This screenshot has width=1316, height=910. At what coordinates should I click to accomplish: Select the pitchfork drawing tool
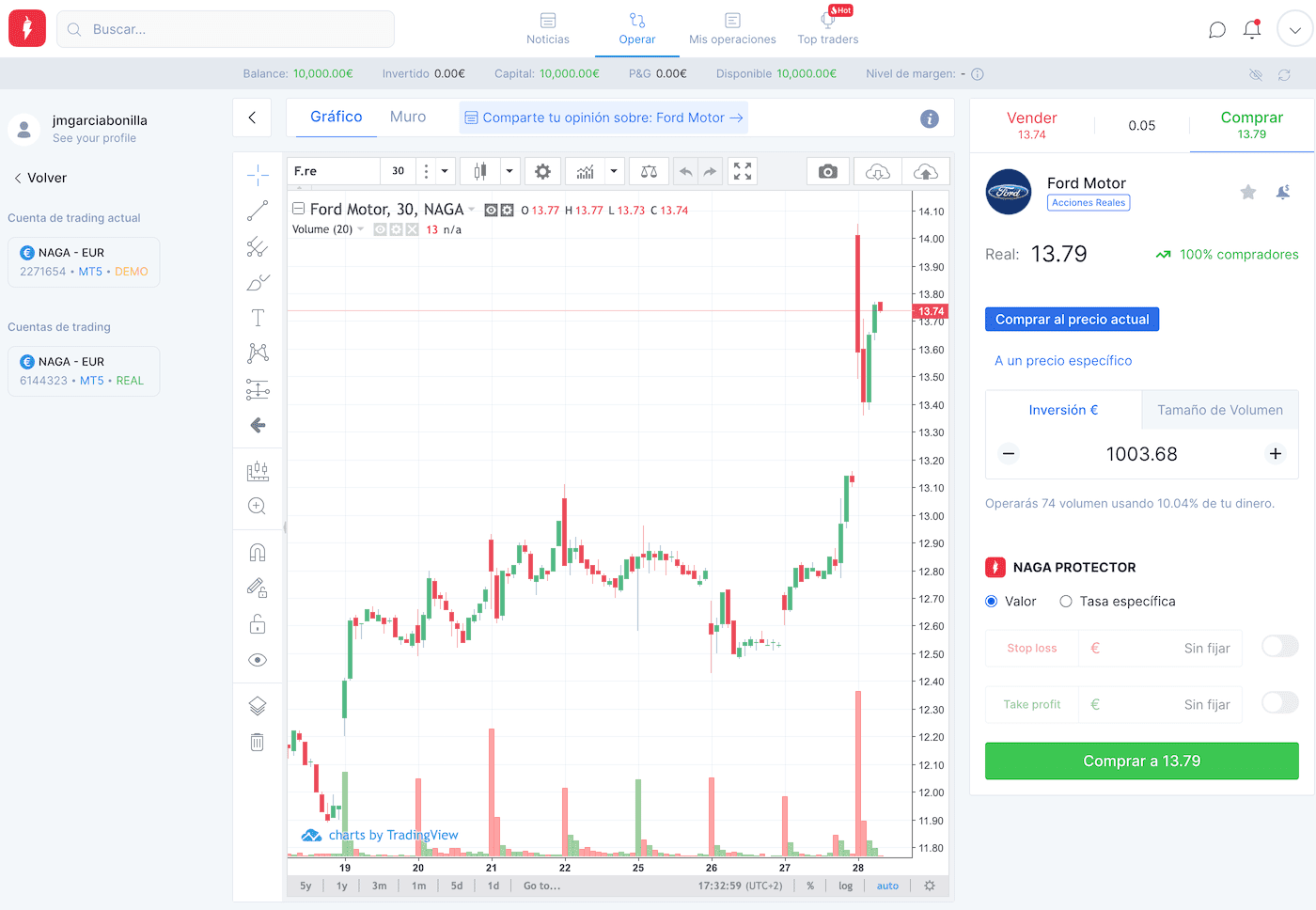258,246
